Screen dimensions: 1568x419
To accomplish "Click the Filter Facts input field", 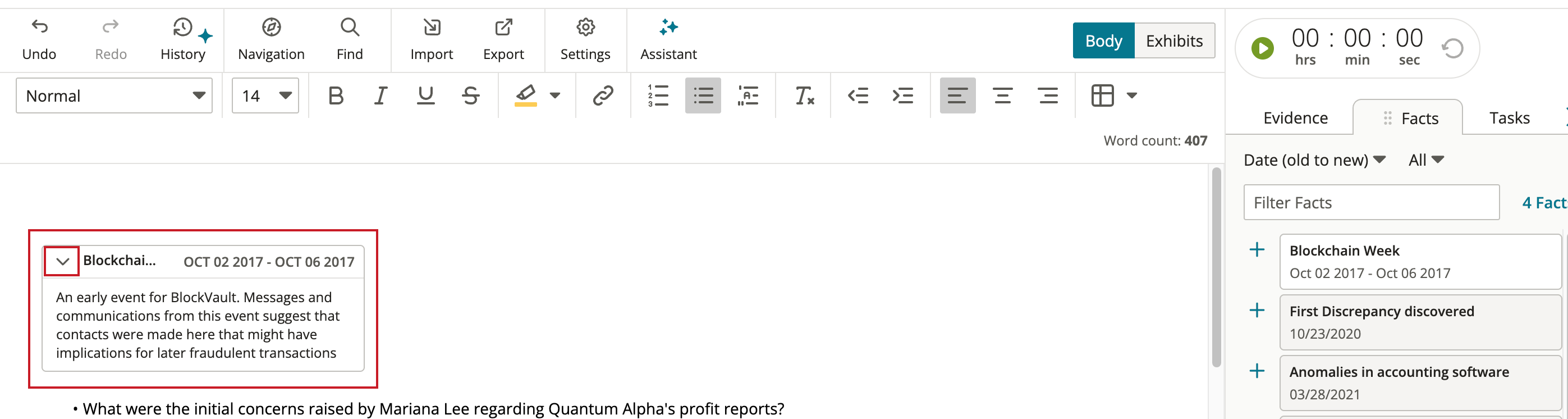I will pyautogui.click(x=1372, y=202).
